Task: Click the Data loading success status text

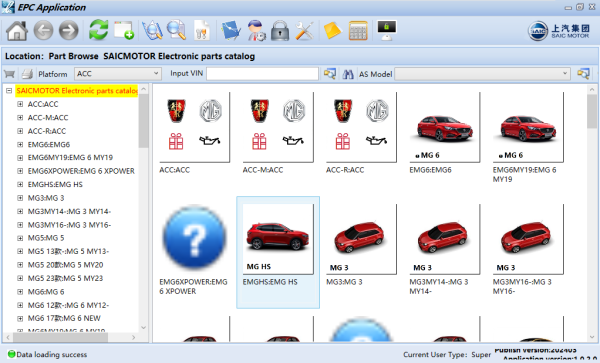Action: [x=52, y=355]
